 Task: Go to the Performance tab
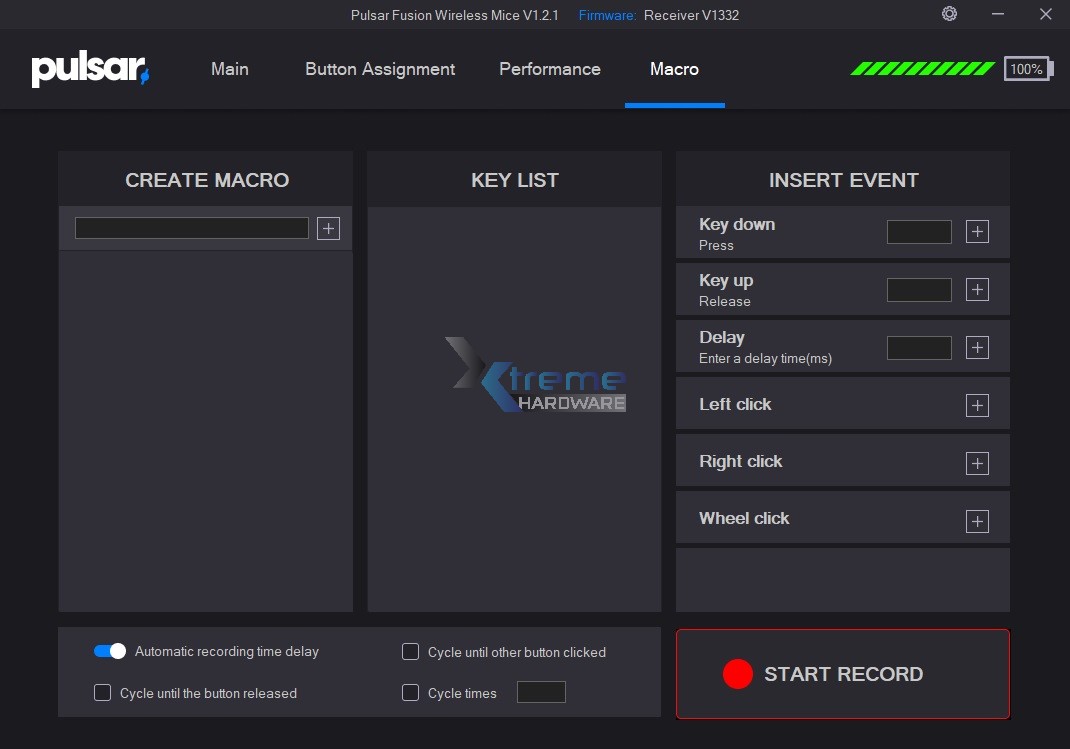click(x=550, y=69)
